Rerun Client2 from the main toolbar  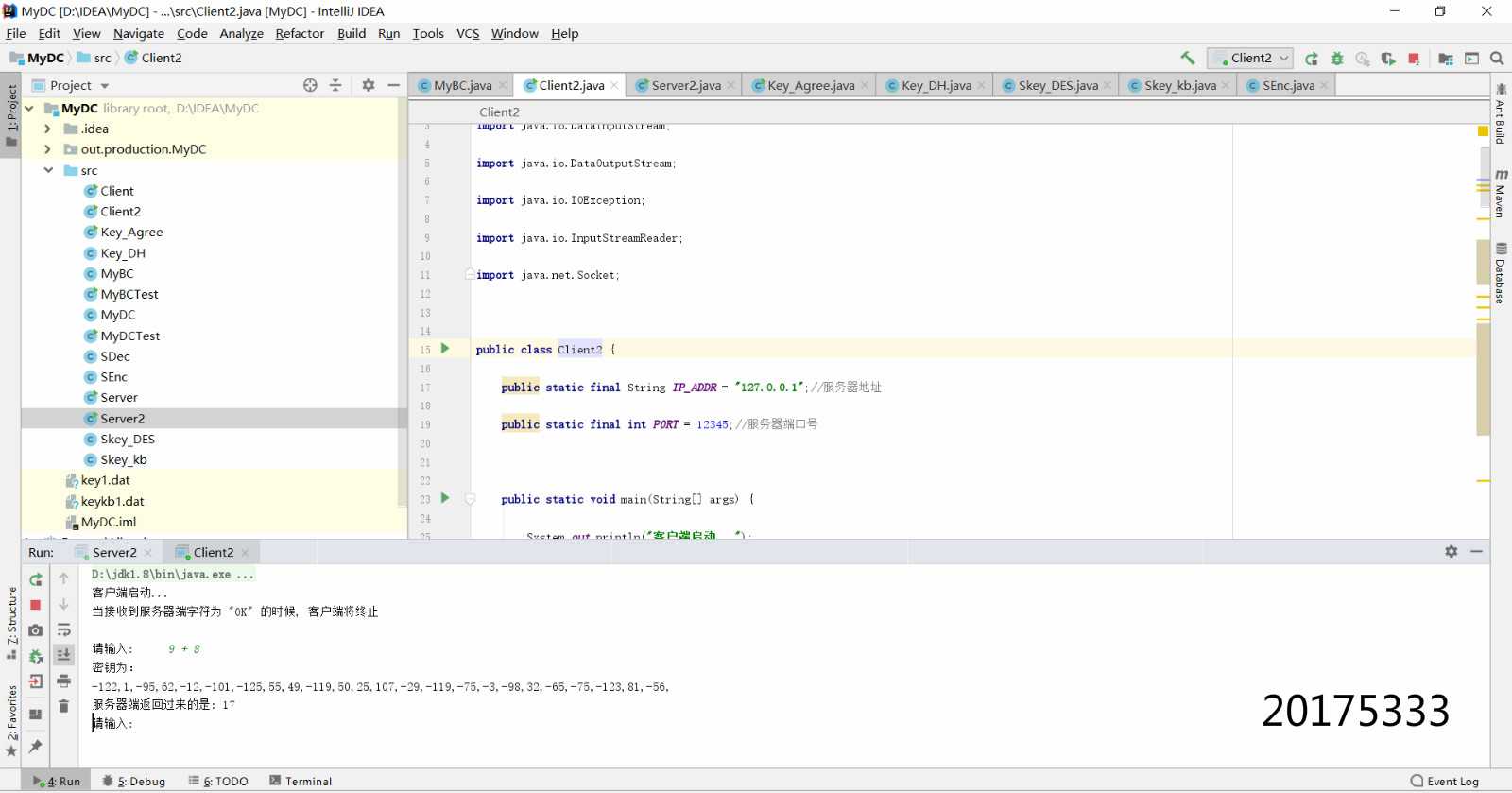(1312, 59)
